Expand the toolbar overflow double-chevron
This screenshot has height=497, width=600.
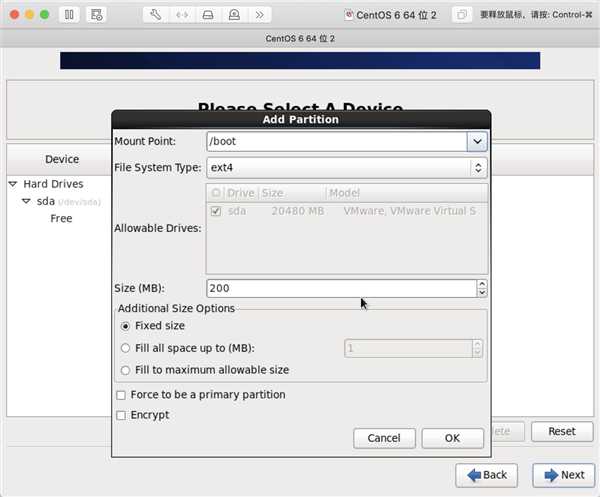tap(260, 15)
